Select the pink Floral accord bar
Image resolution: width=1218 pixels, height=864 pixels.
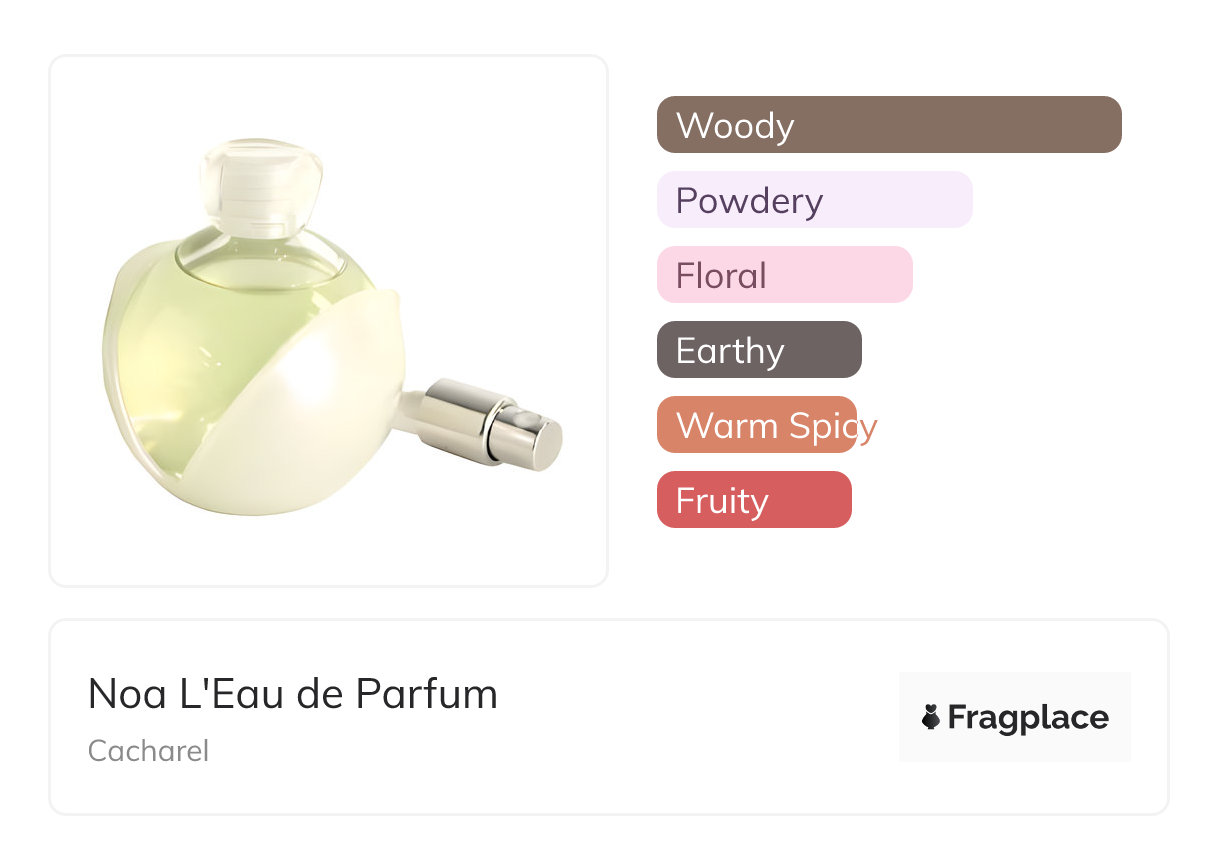[x=785, y=275]
